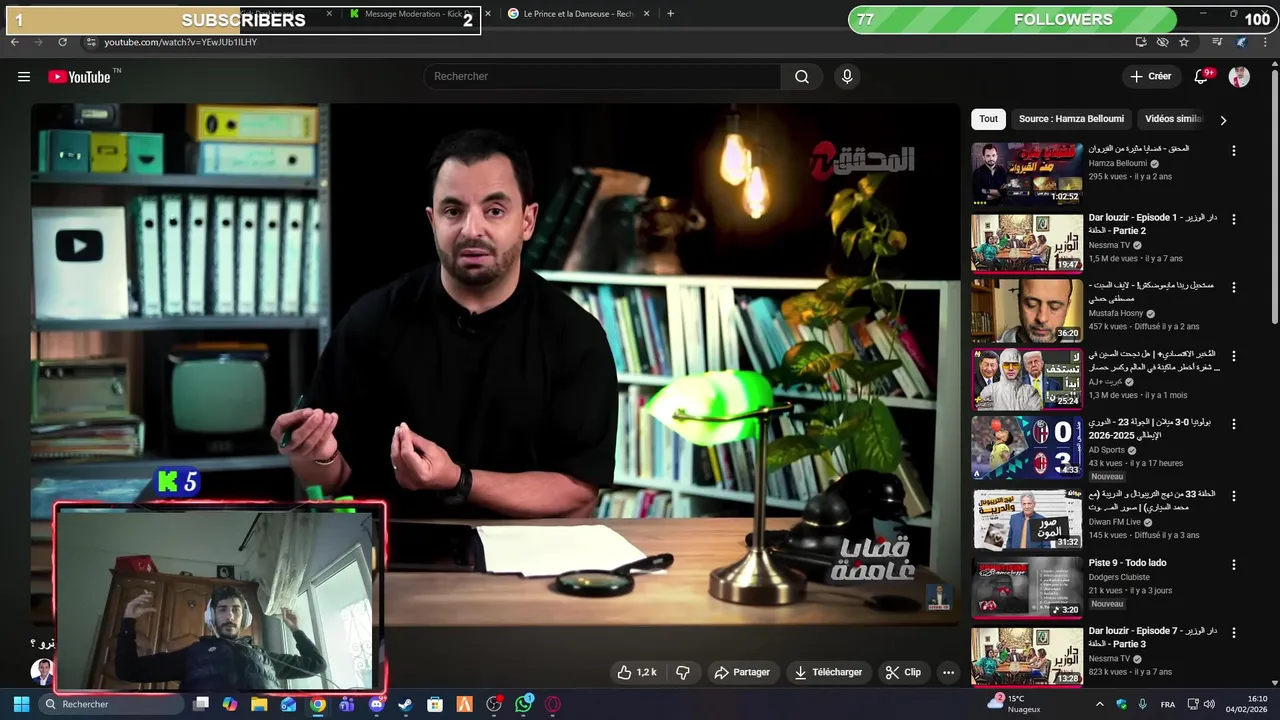Click the Clip button
The width and height of the screenshot is (1280, 720).
pyautogui.click(x=903, y=672)
